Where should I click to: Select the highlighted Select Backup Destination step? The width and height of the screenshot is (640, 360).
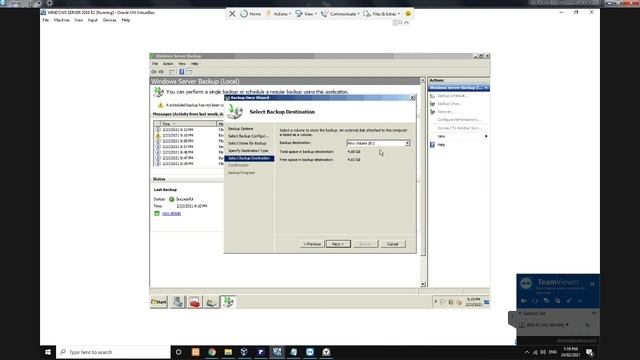coord(249,158)
